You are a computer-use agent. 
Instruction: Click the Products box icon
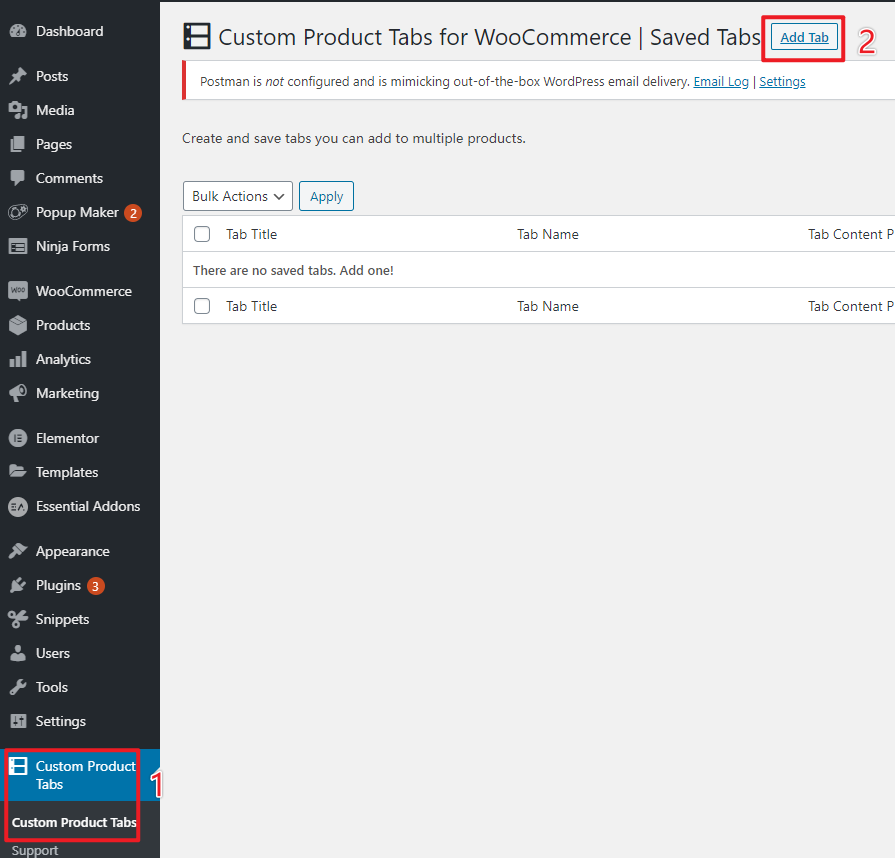click(x=18, y=325)
